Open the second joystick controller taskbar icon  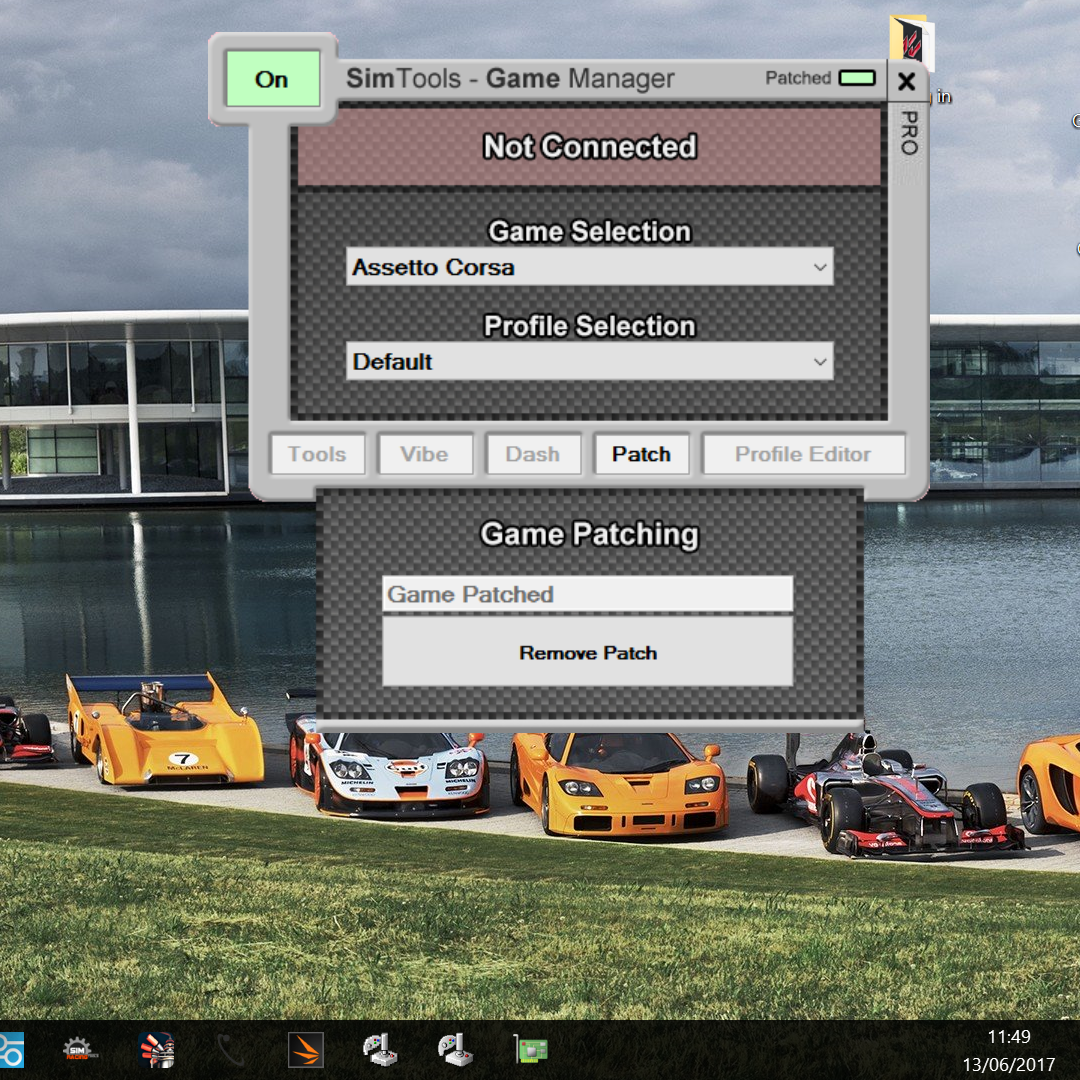(x=455, y=1050)
